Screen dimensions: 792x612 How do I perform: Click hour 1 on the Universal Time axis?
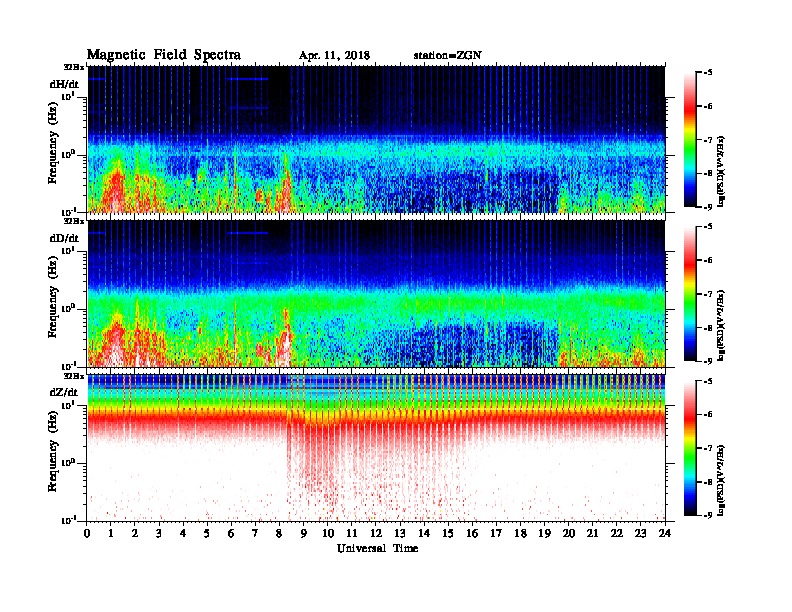click(111, 533)
